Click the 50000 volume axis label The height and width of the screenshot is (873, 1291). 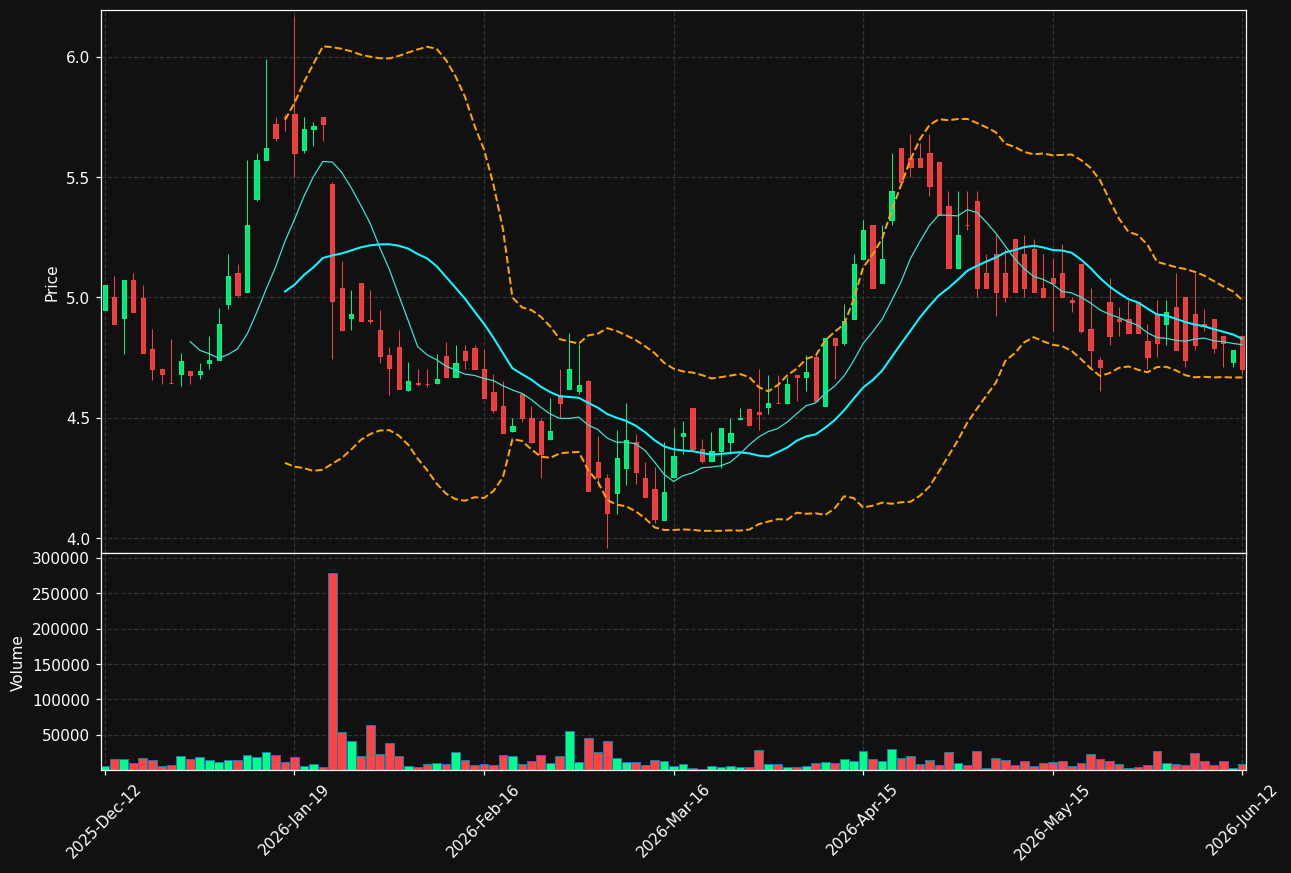[x=65, y=736]
